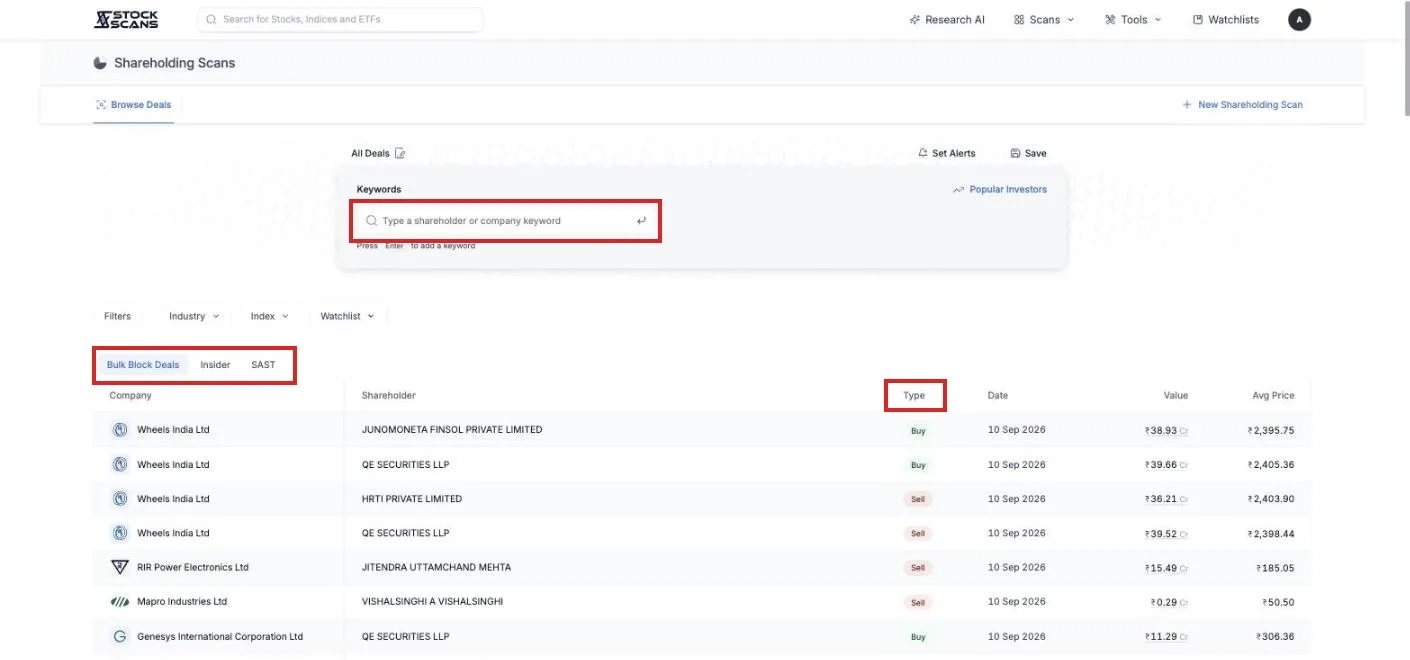The height and width of the screenshot is (660, 1410).
Task: Create a New Shareholding Scan
Action: click(x=1242, y=105)
